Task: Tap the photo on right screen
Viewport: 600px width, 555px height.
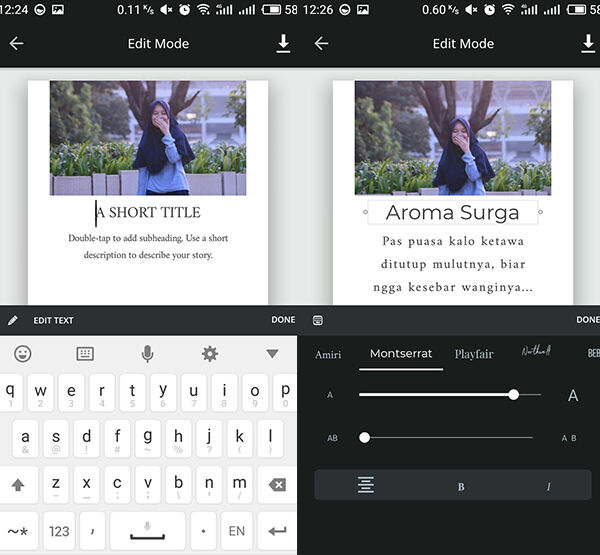Action: point(453,138)
